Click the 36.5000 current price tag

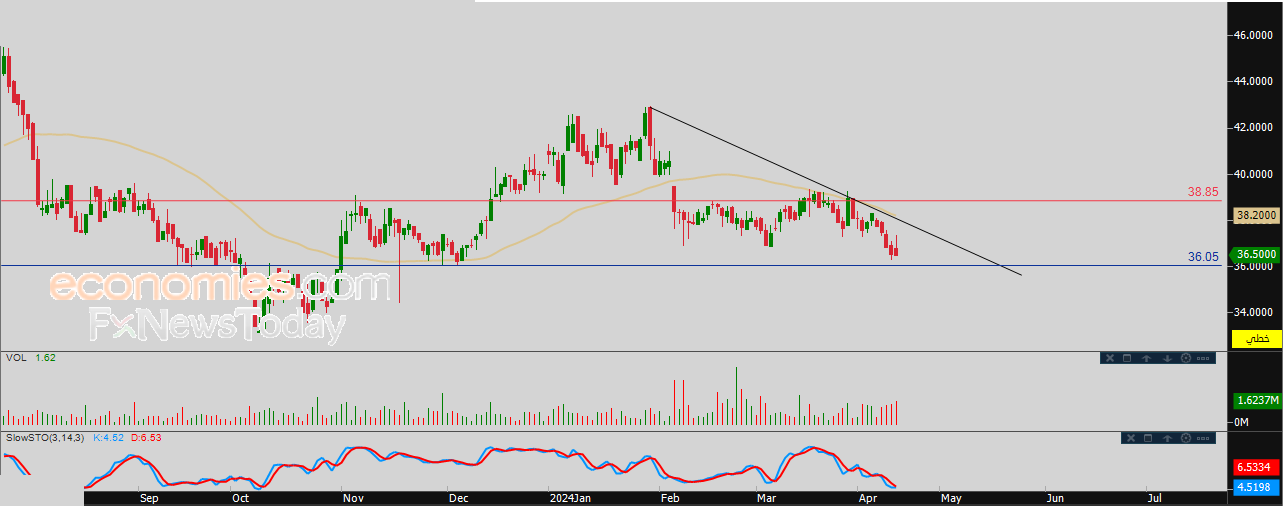1257,255
